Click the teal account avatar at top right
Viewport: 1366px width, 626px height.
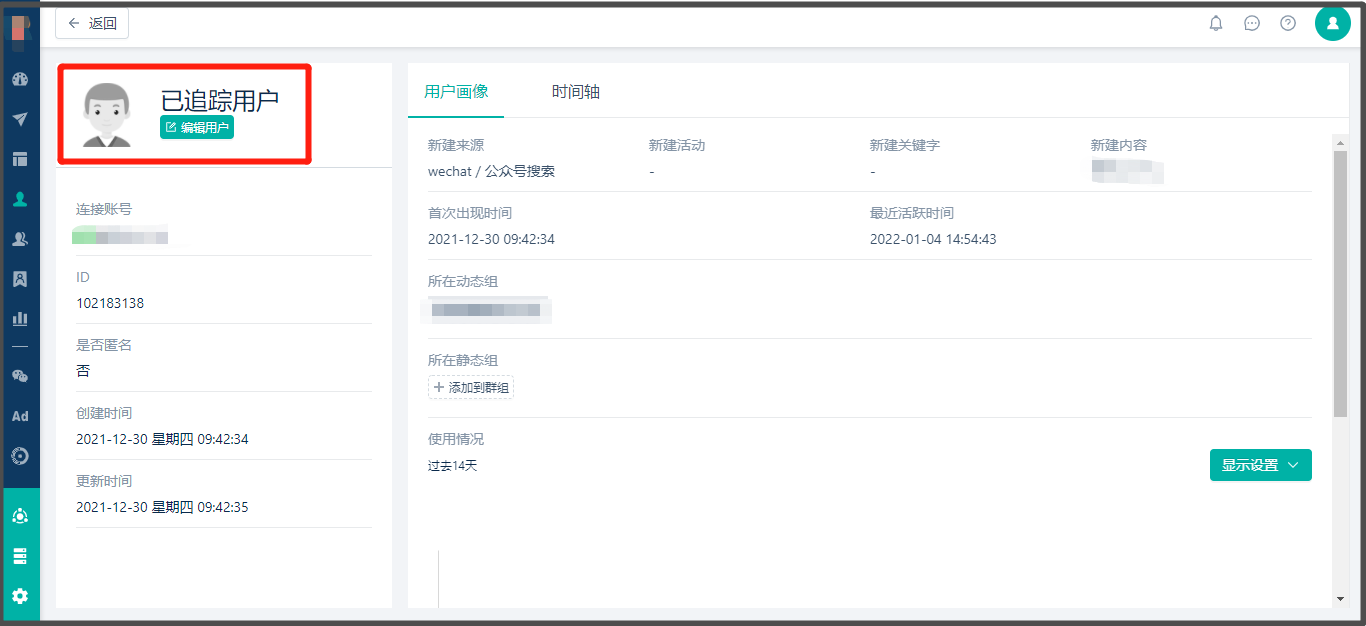[x=1332, y=23]
